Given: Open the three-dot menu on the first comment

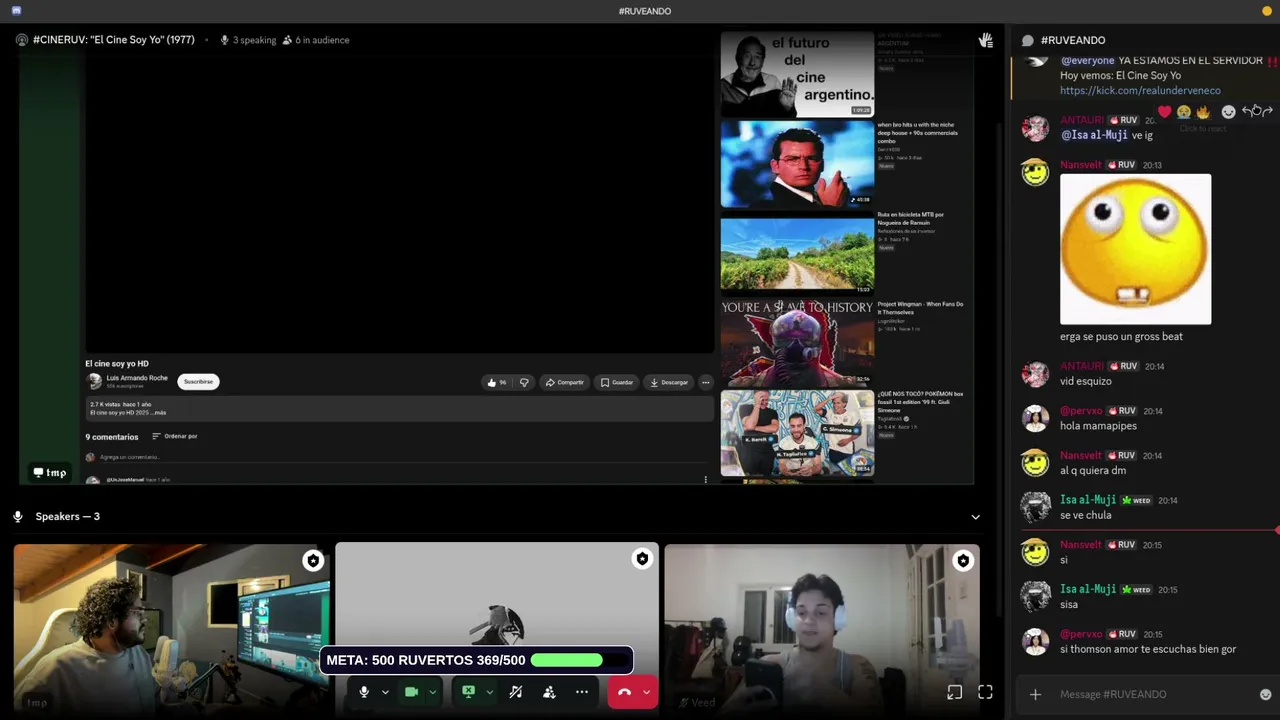Looking at the screenshot, I should tap(705, 480).
